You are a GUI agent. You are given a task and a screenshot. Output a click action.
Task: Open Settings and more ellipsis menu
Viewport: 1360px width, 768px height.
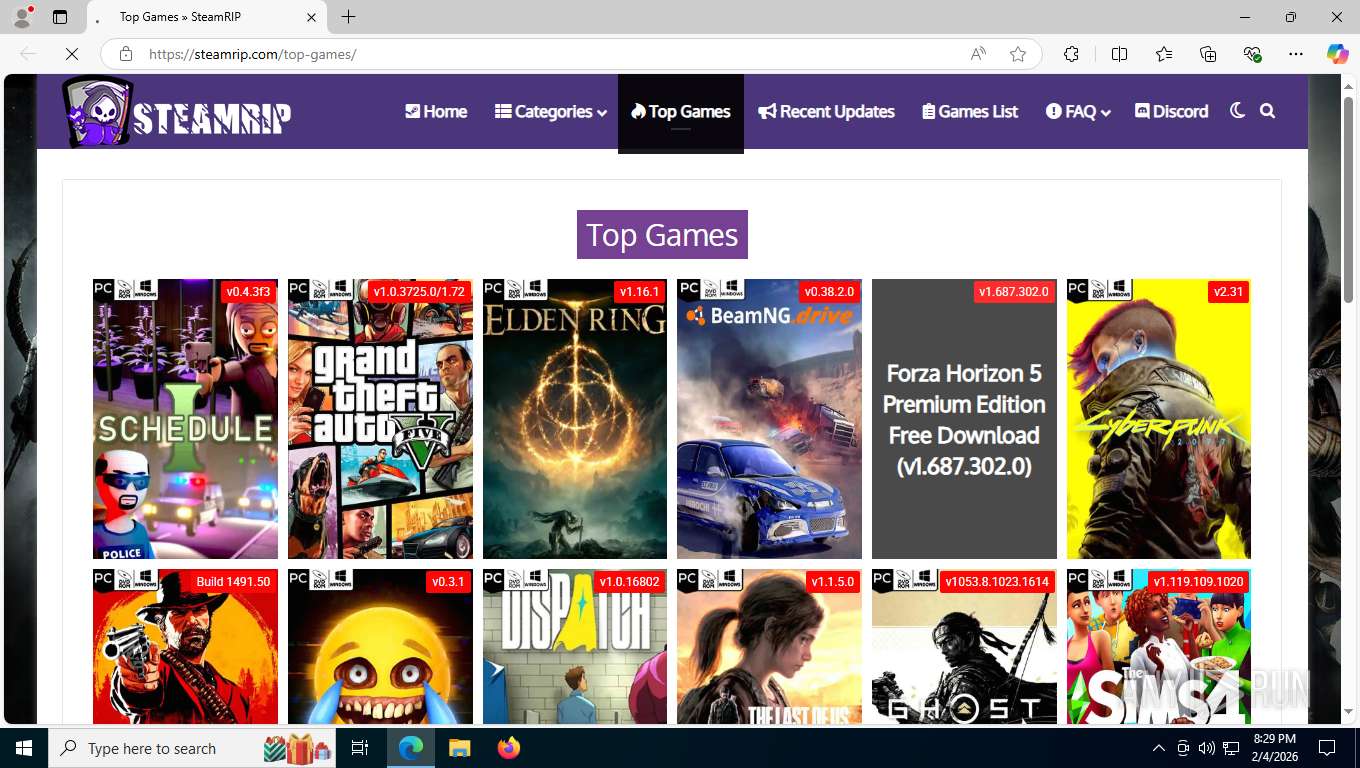click(x=1296, y=54)
